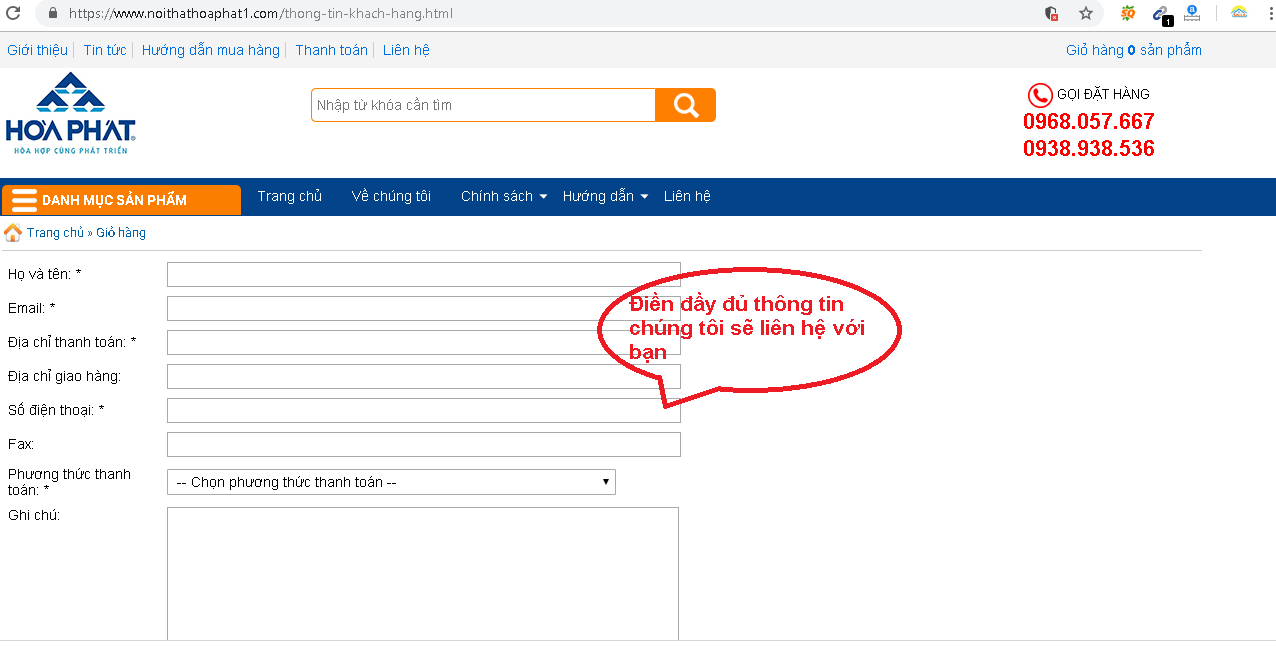Expand the Chính sách menu
The height and width of the screenshot is (646, 1276).
503,197
